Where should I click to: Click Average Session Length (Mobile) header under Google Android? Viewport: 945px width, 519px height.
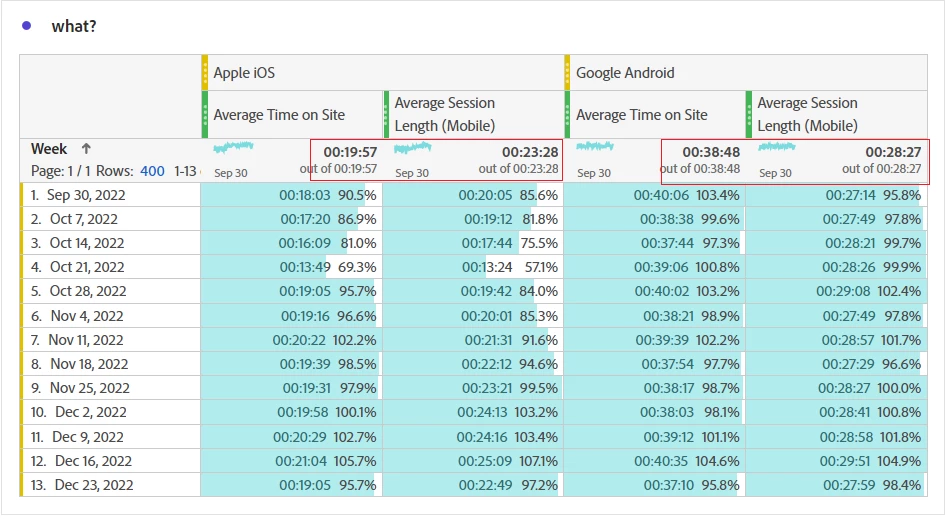[837, 115]
